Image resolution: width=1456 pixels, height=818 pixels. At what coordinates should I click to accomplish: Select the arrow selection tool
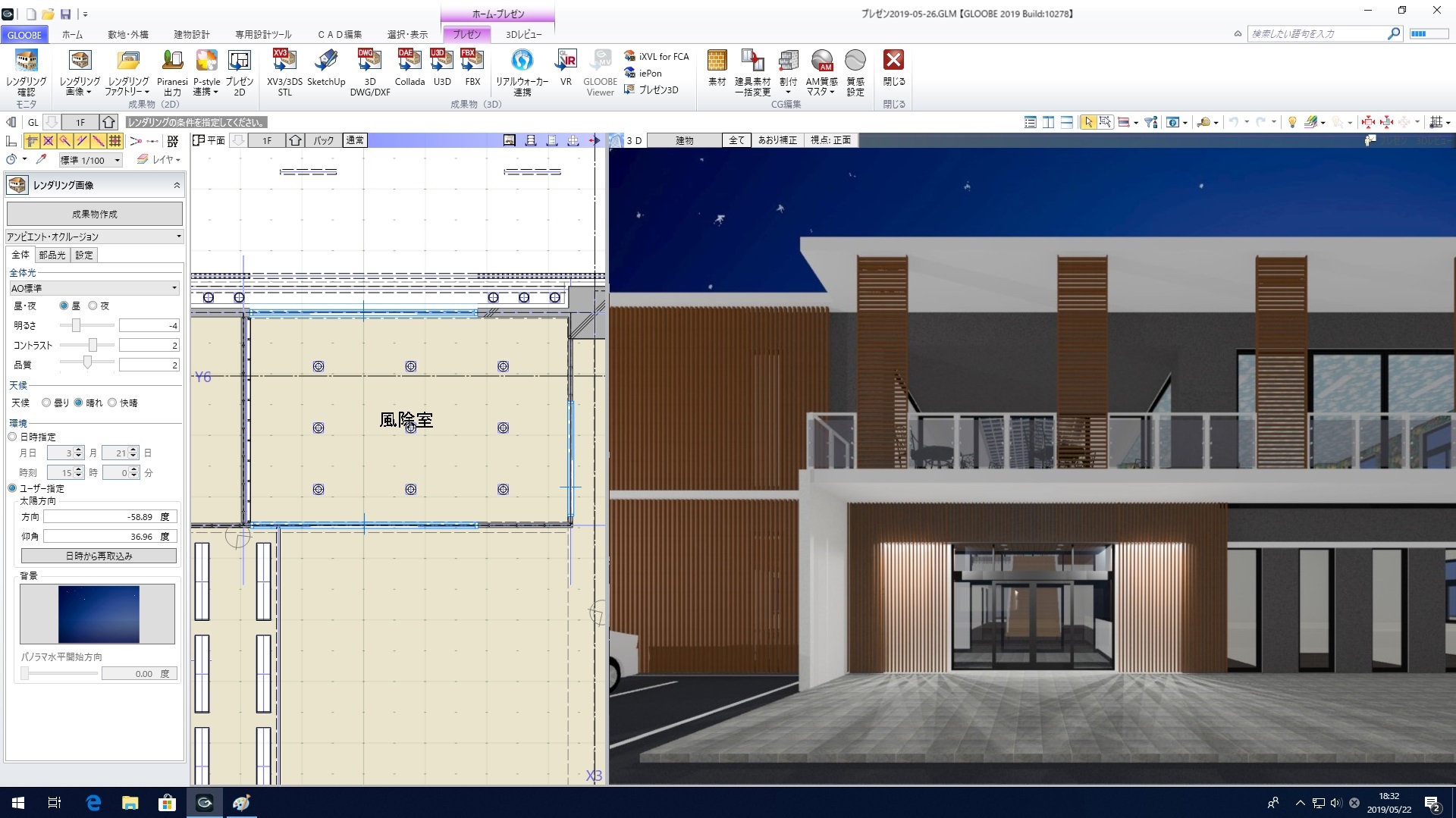[1088, 122]
